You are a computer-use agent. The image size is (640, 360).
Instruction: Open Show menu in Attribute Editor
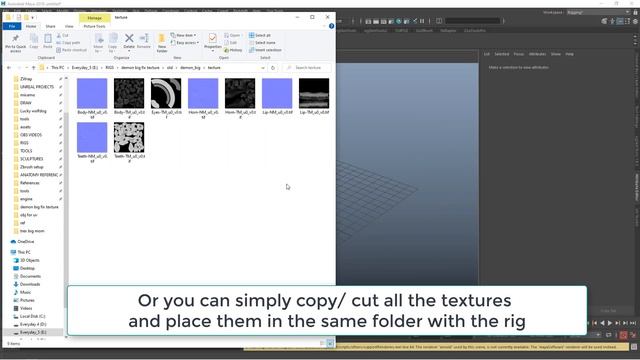tap(556, 54)
